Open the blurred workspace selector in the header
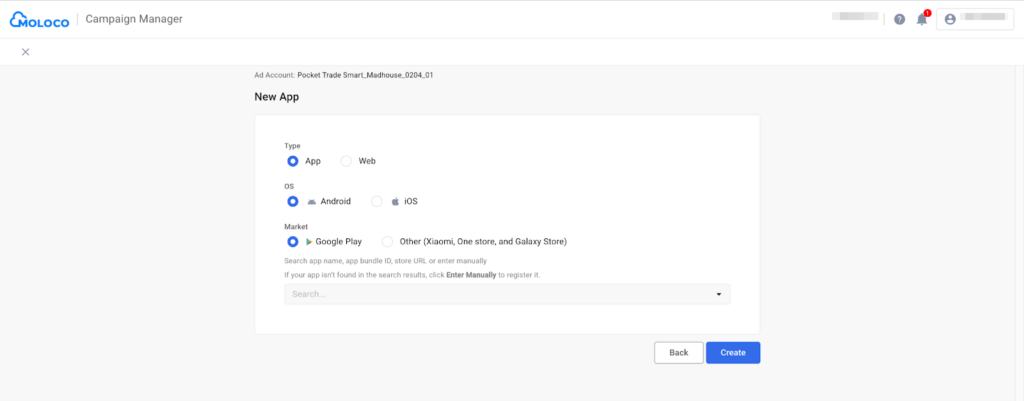Image resolution: width=1024 pixels, height=401 pixels. 855,18
